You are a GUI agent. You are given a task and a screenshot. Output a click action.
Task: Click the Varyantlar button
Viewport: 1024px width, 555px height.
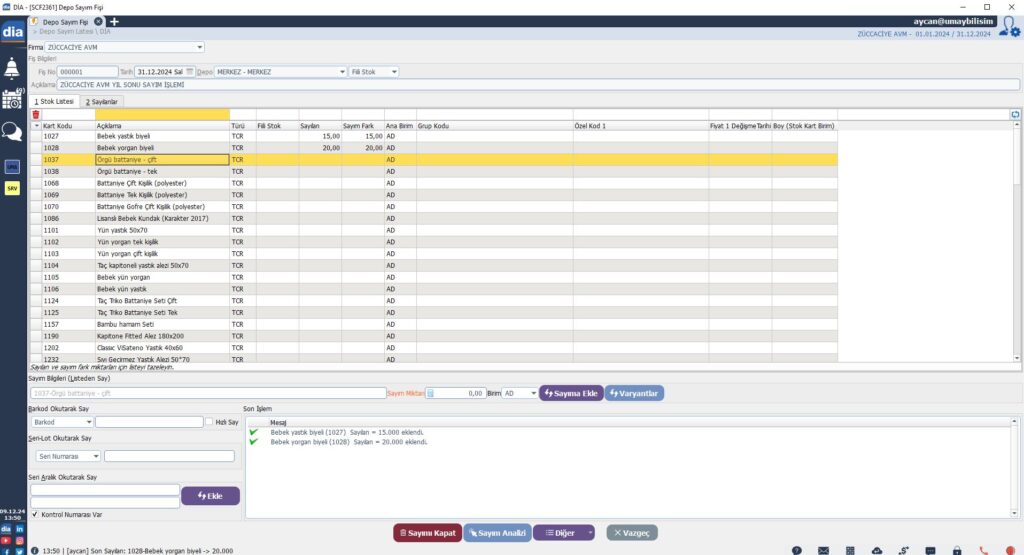pyautogui.click(x=634, y=393)
